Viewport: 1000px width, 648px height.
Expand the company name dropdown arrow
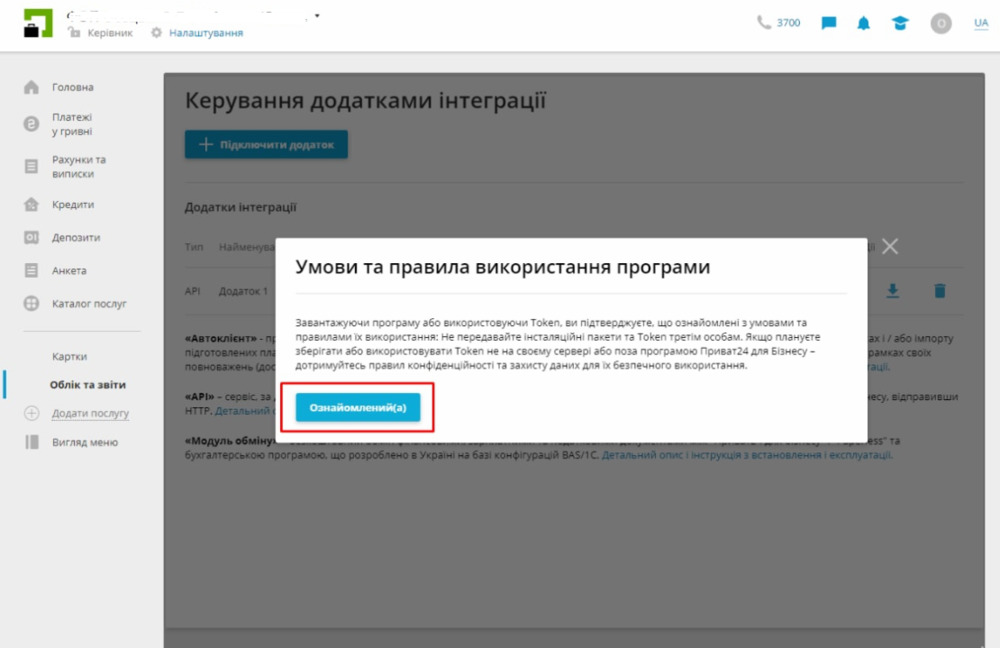317,16
